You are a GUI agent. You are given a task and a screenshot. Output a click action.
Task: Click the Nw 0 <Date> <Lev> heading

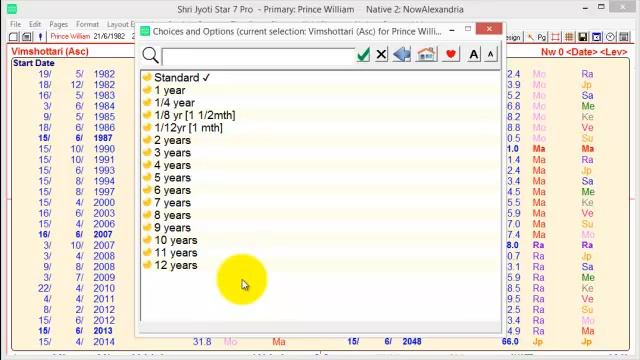point(584,52)
